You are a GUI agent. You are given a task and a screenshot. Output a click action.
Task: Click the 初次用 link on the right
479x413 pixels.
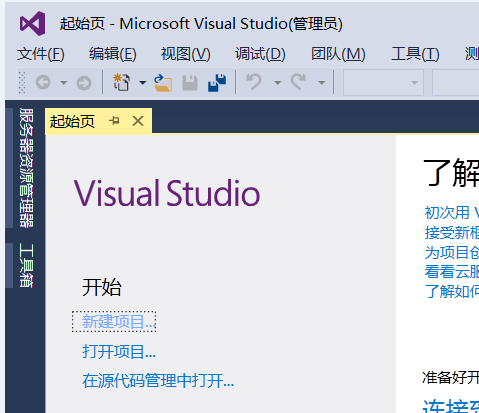(451, 212)
